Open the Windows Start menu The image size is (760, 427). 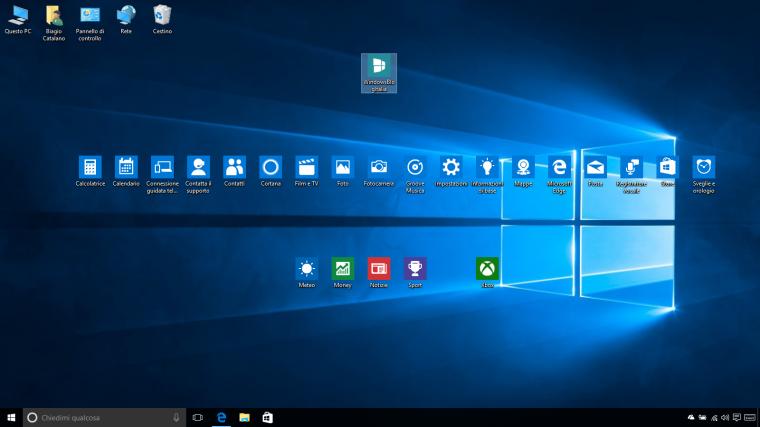(x=11, y=417)
